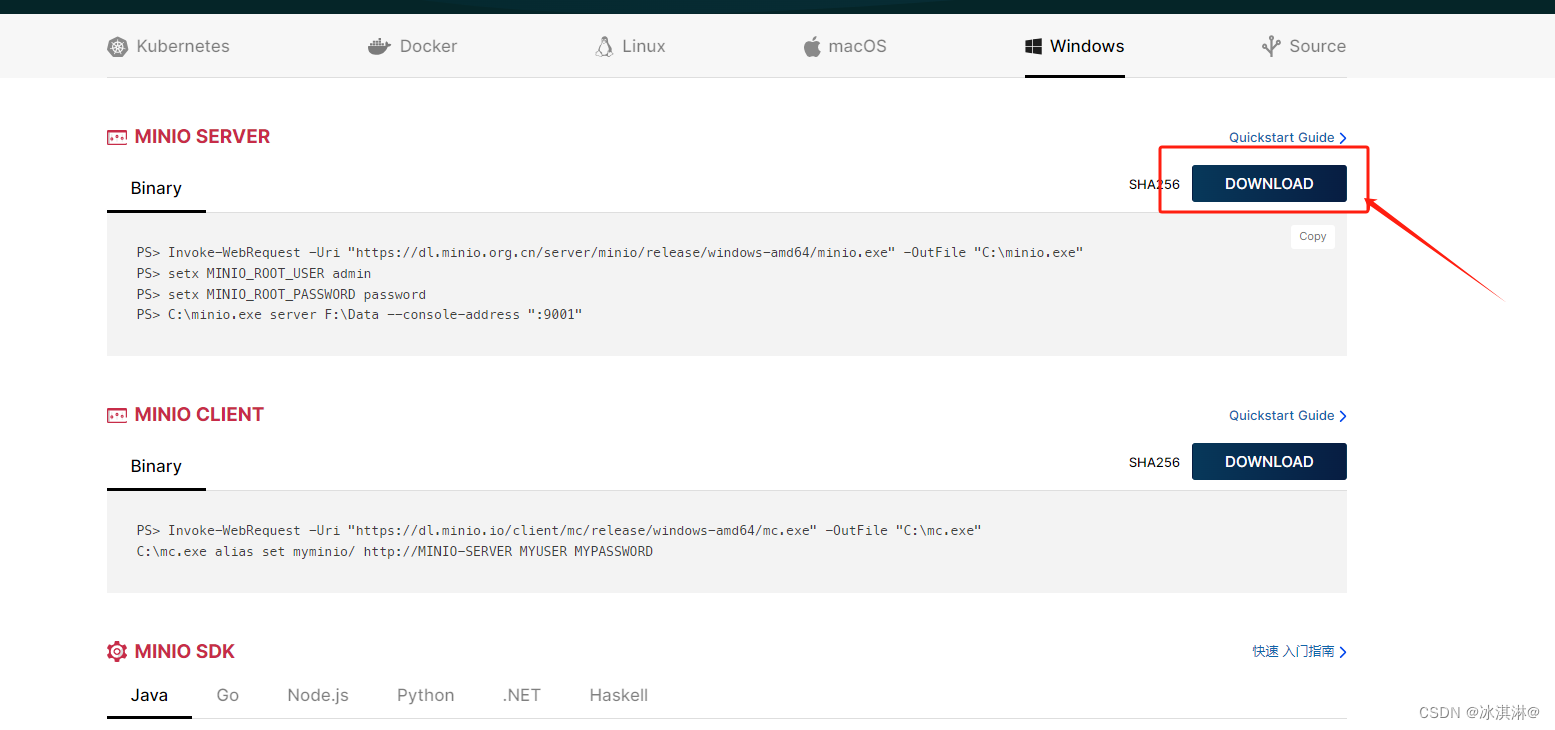Select the Linux platform tab
Viewport: 1555px width, 730px height.
[630, 46]
